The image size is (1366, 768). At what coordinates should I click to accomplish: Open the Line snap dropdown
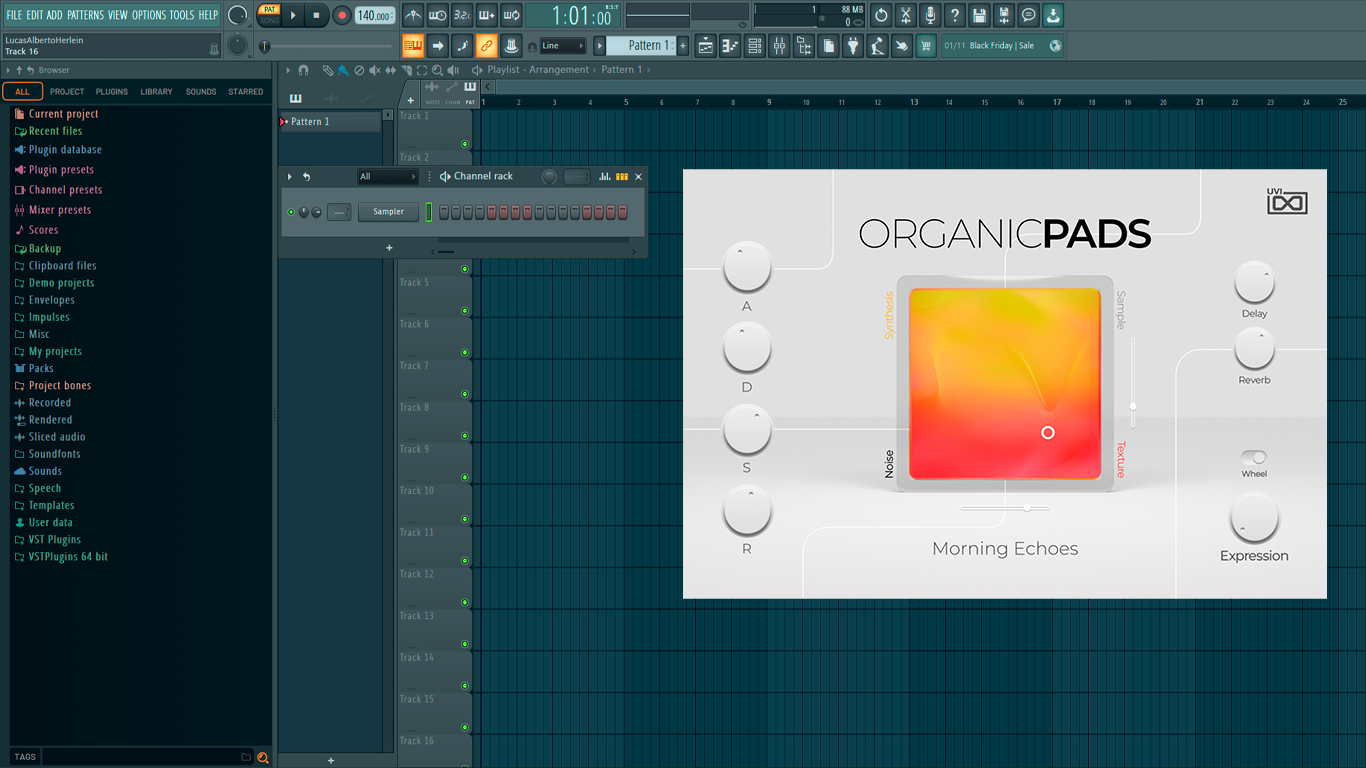tap(563, 46)
